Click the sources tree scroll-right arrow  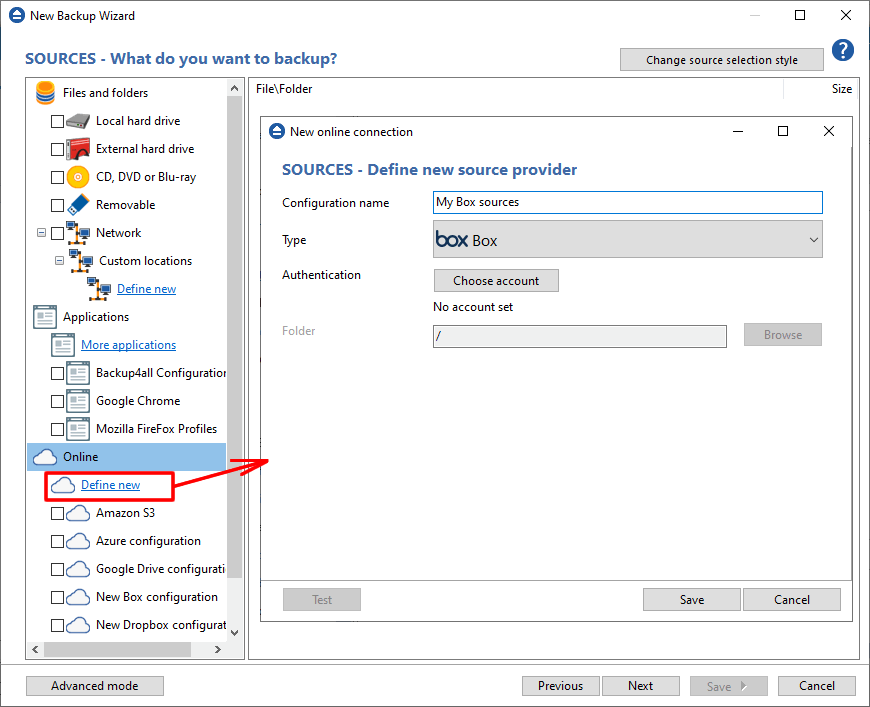pos(218,649)
